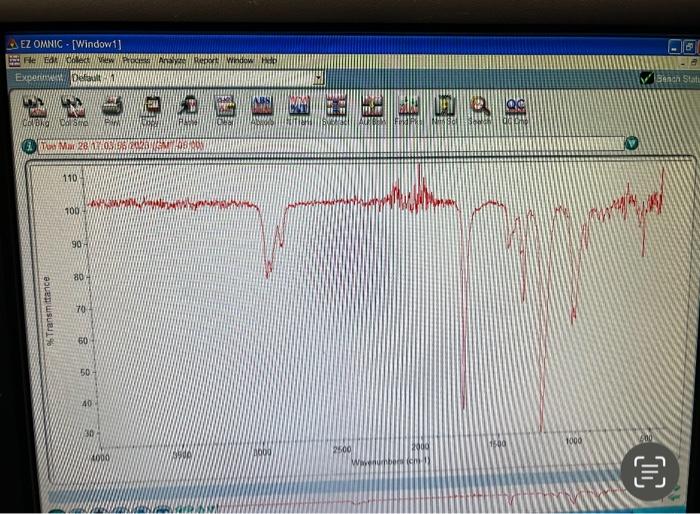Click the Col Bkg collect background icon
This screenshot has height=514, width=700.
(x=35, y=111)
